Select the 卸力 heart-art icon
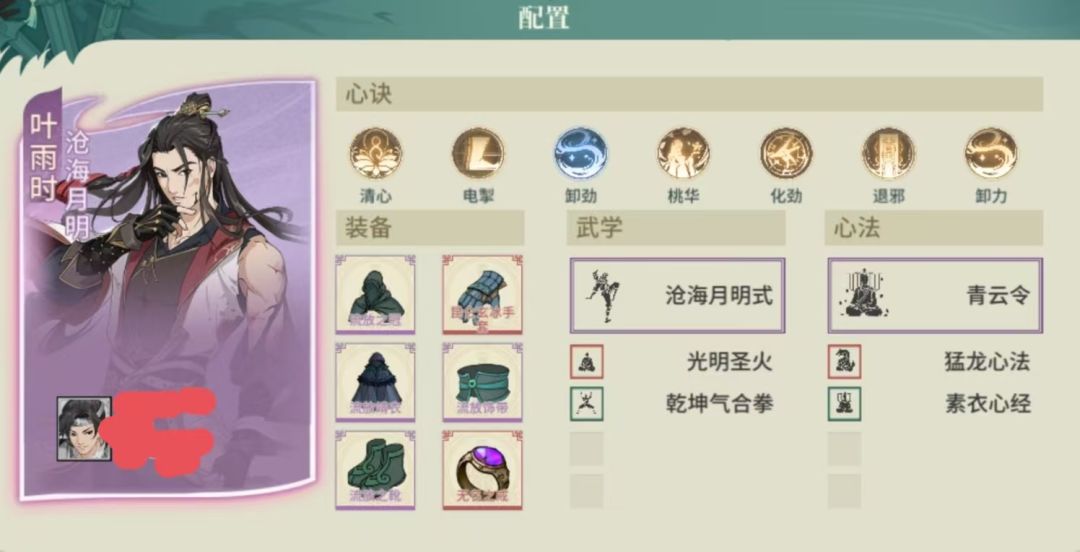1080x552 pixels. click(991, 153)
